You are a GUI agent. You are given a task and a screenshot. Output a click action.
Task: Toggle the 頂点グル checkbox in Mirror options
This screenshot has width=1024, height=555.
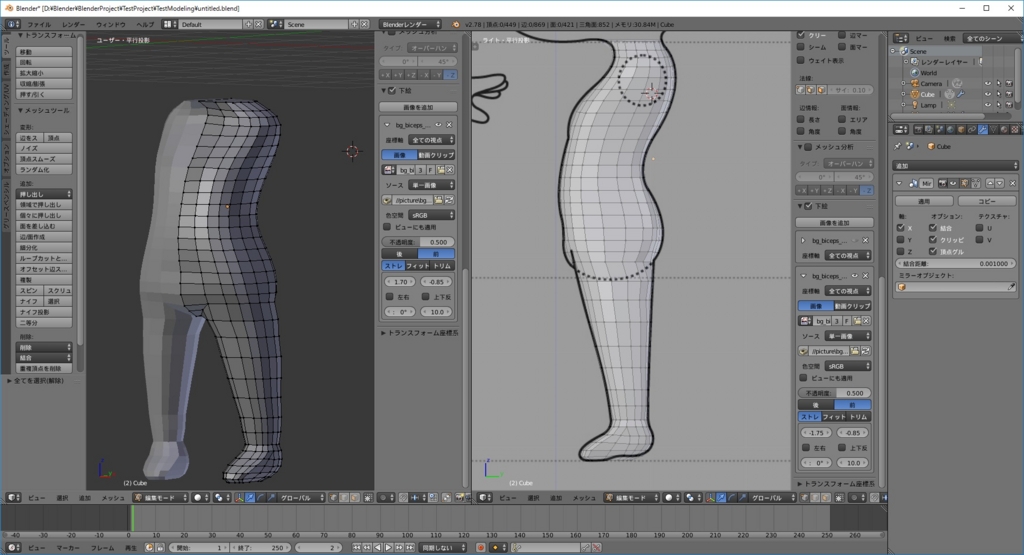tap(933, 251)
